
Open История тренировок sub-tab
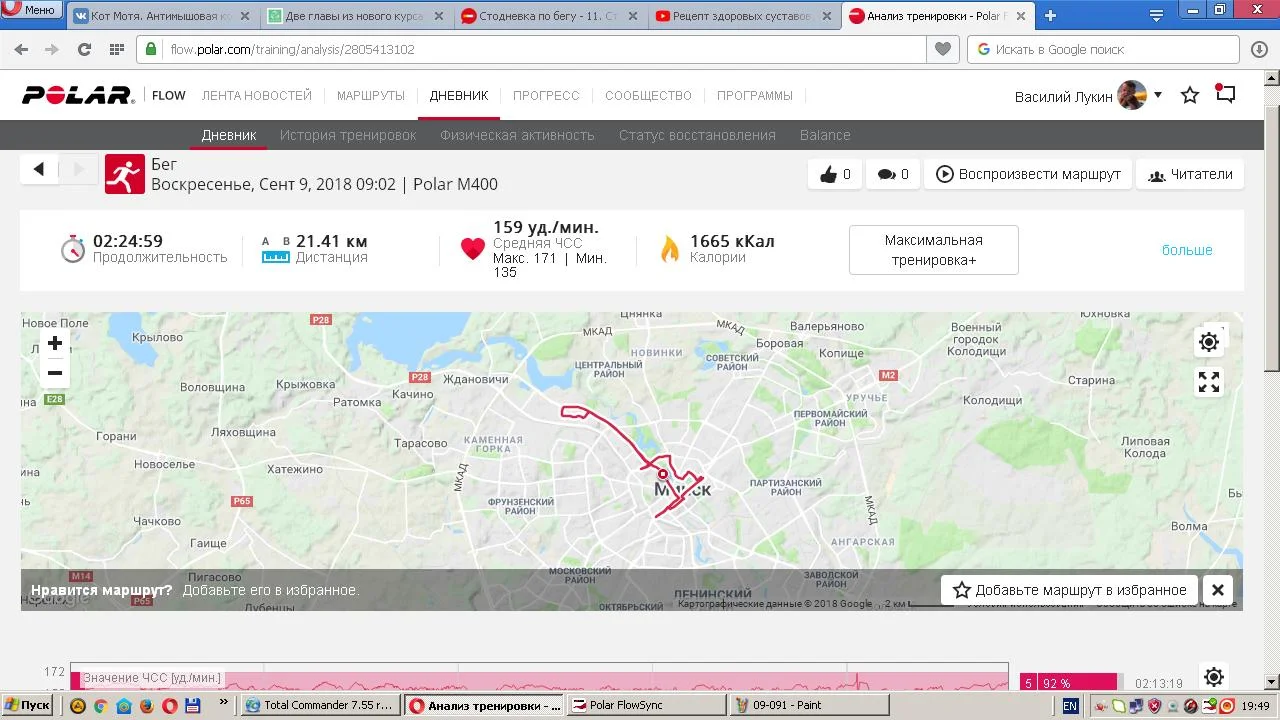pos(348,135)
